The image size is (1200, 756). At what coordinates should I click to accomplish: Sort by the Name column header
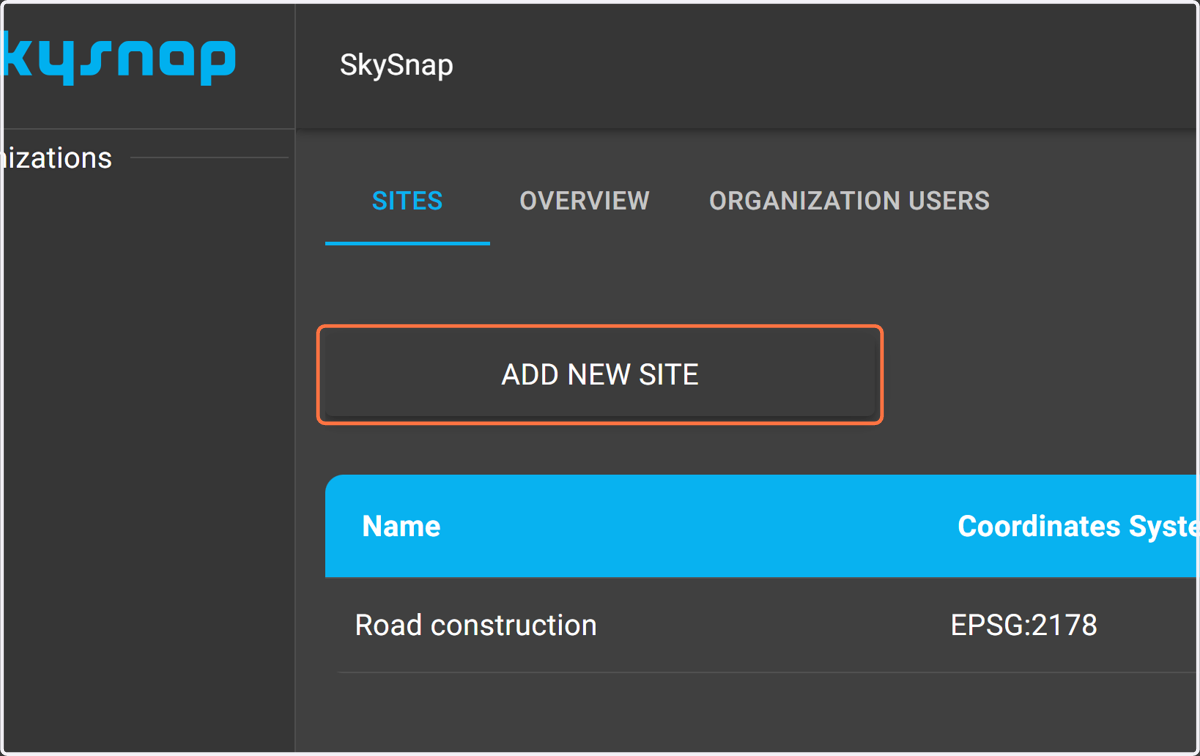point(401,526)
